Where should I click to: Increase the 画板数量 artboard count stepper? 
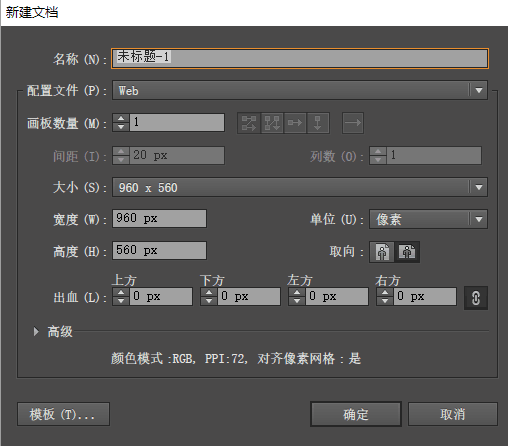coord(121,118)
